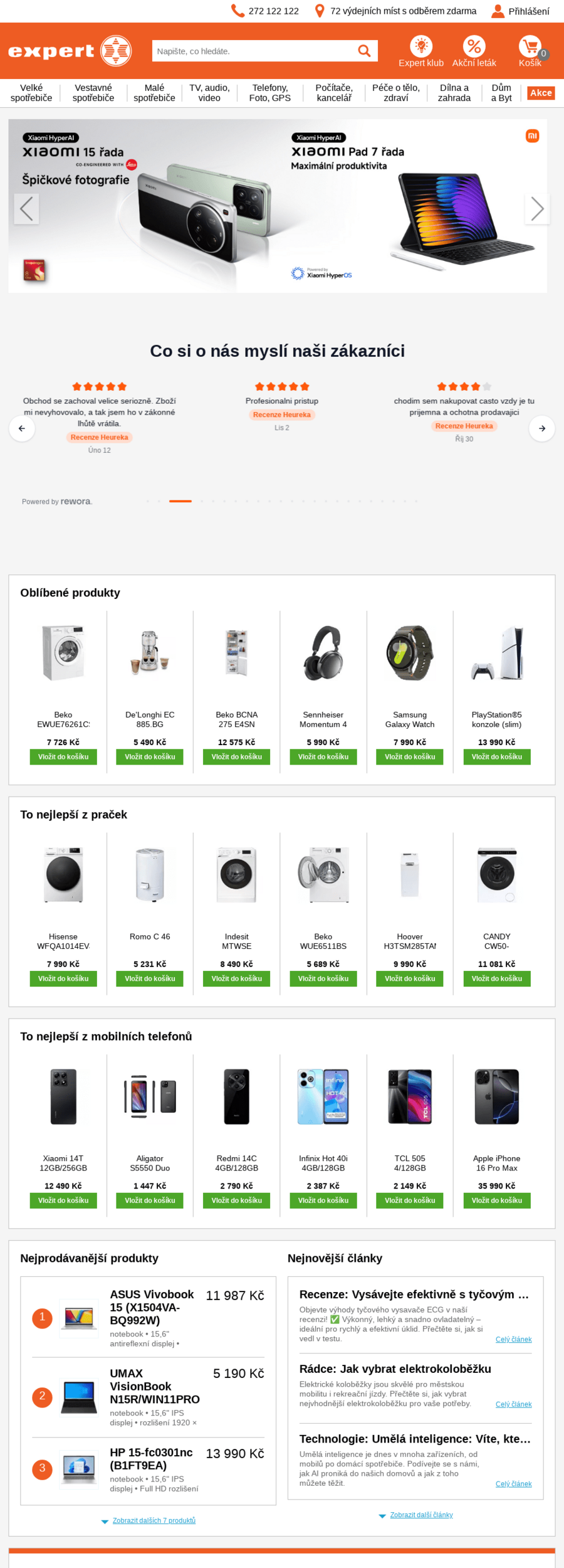The height and width of the screenshot is (1568, 564).
Task: Show next customer review arrow
Action: tap(542, 428)
